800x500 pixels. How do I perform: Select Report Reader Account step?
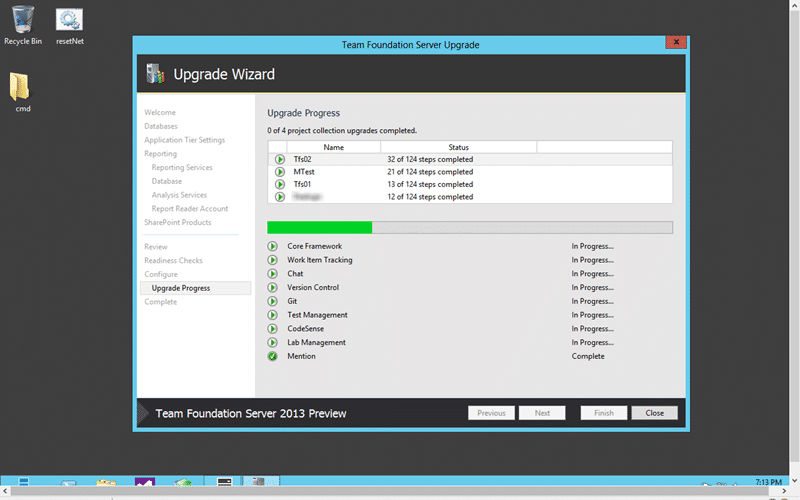point(190,209)
